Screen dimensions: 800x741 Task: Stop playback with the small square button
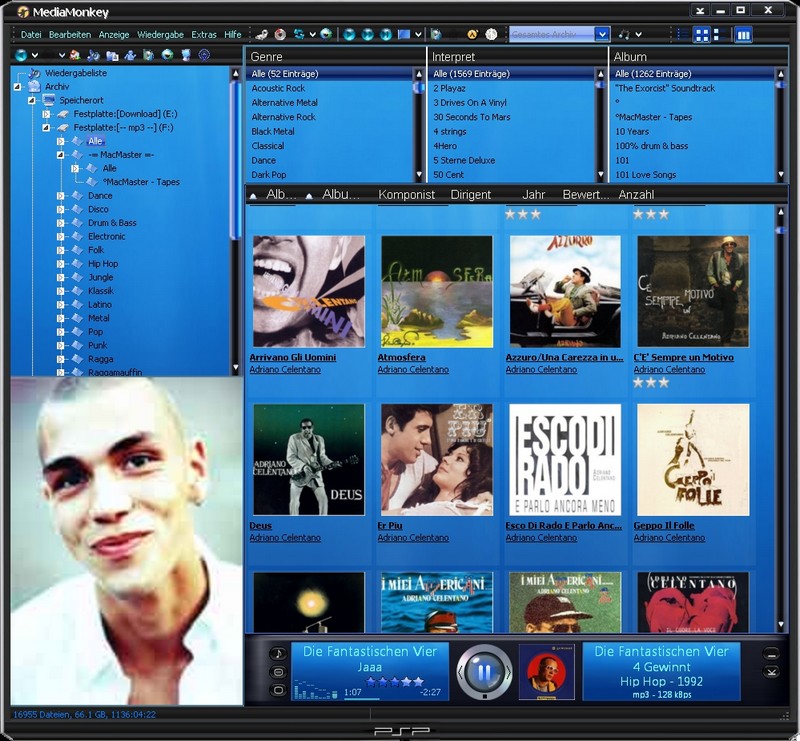(x=484, y=695)
